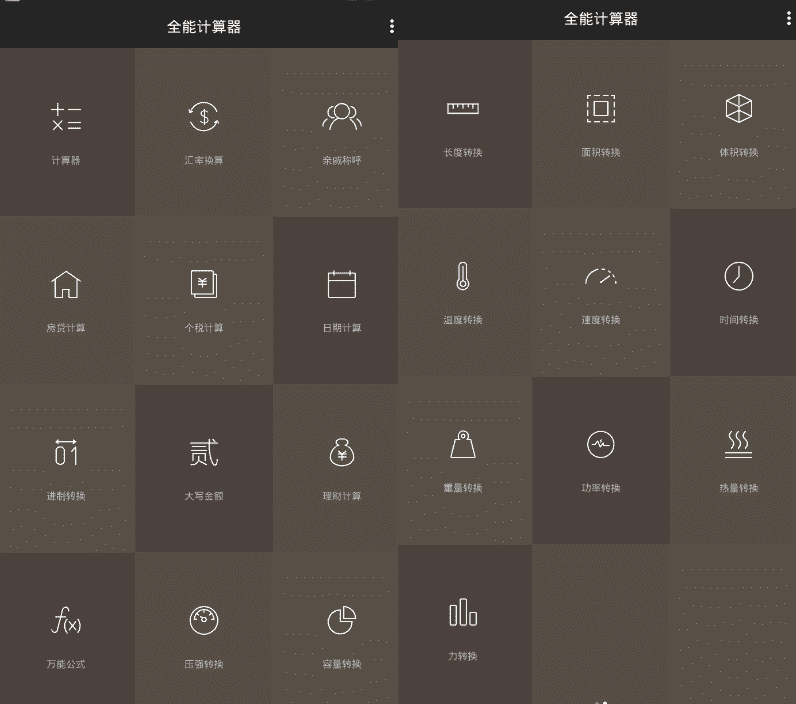Click the 速度转换 text label
Image resolution: width=796 pixels, height=704 pixels.
point(601,320)
